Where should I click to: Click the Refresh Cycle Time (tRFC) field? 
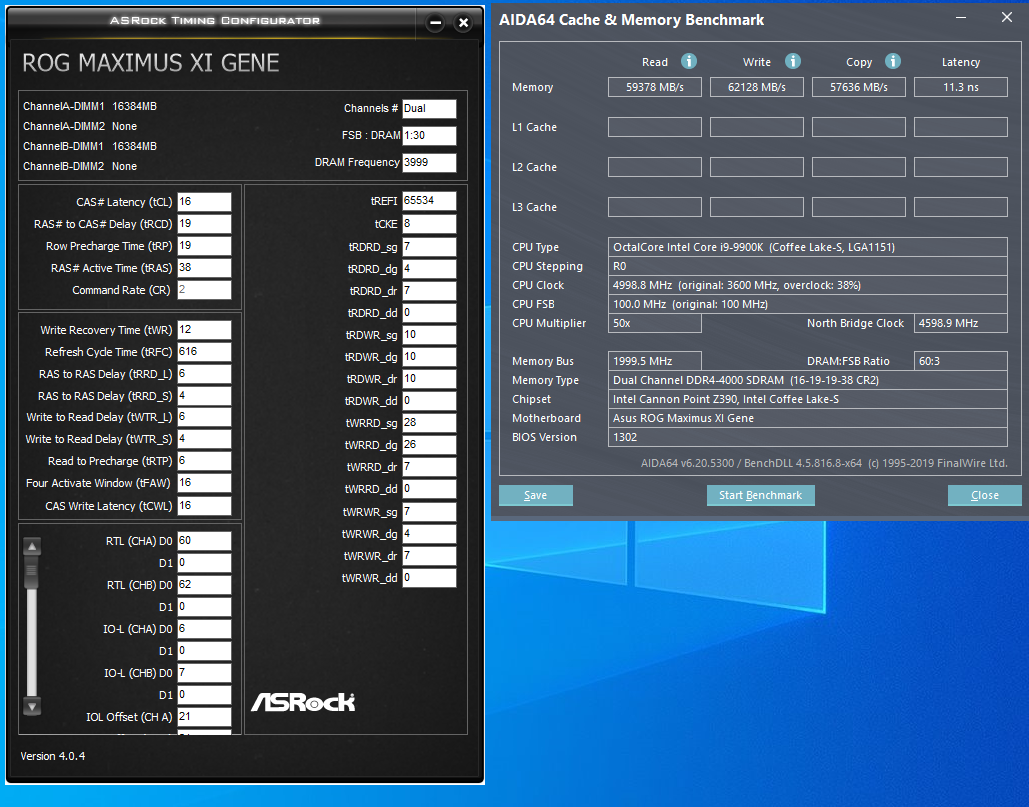204,352
